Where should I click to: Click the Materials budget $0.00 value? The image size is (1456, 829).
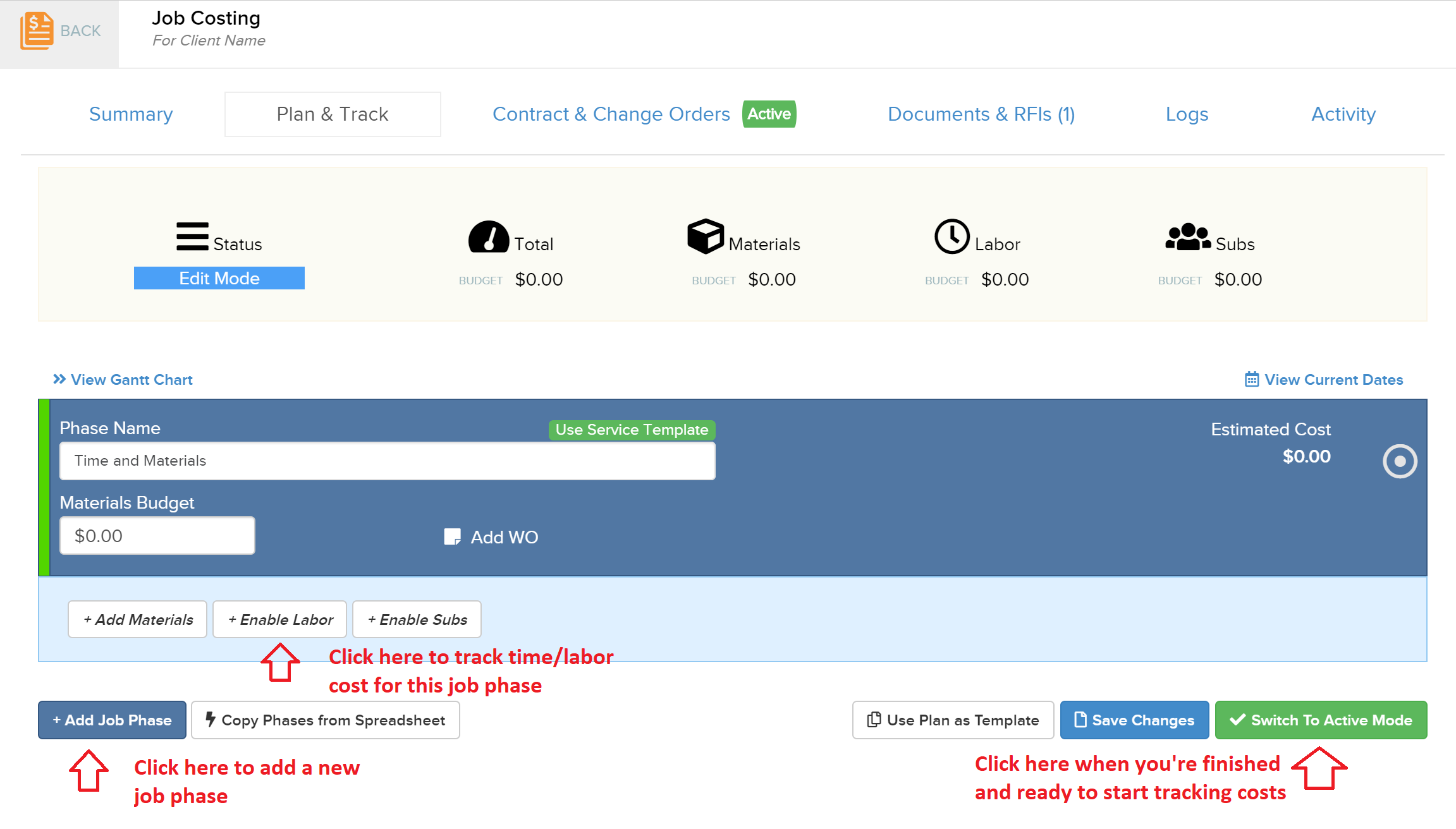[x=772, y=279]
